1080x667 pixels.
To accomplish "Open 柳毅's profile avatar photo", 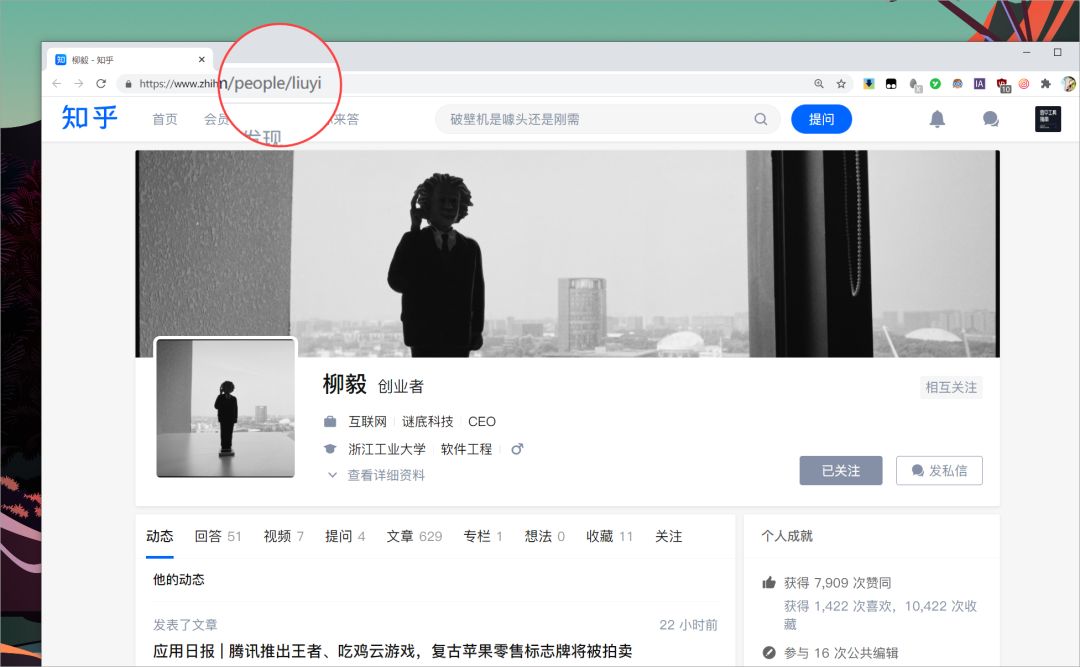I will click(x=225, y=407).
